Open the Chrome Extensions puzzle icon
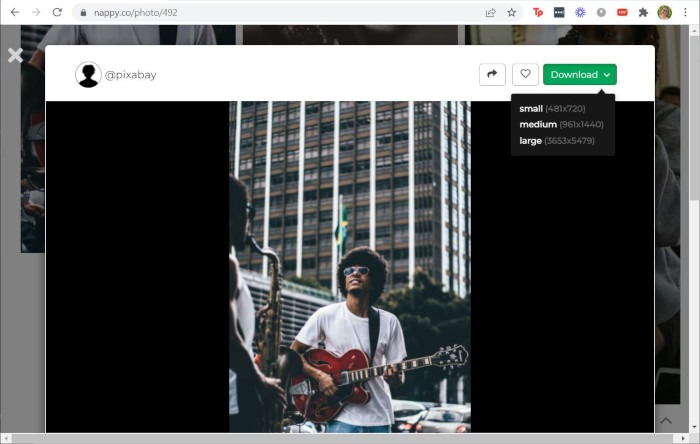This screenshot has width=700, height=444. point(643,12)
